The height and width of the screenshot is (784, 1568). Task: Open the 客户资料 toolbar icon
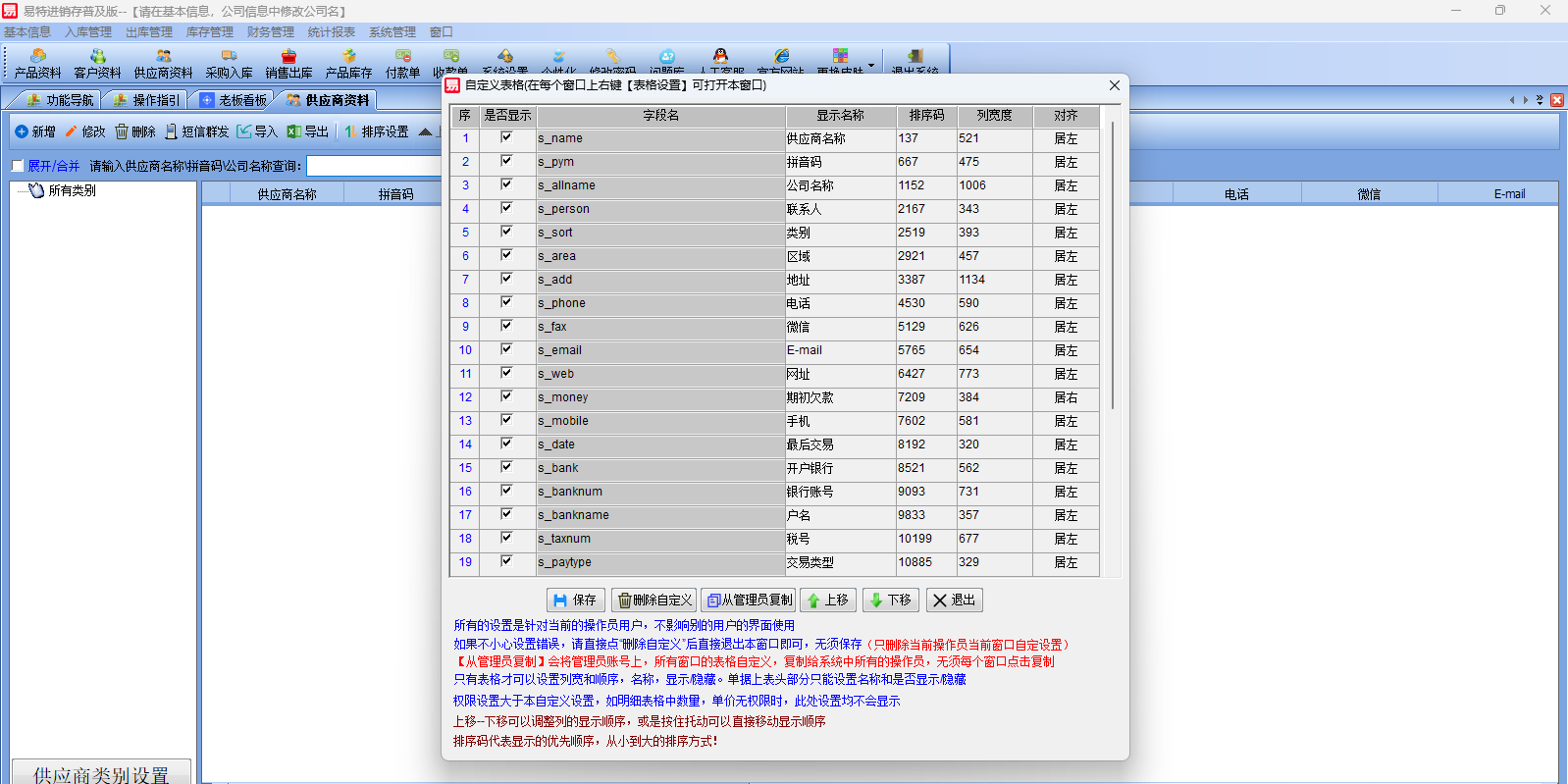[97, 63]
